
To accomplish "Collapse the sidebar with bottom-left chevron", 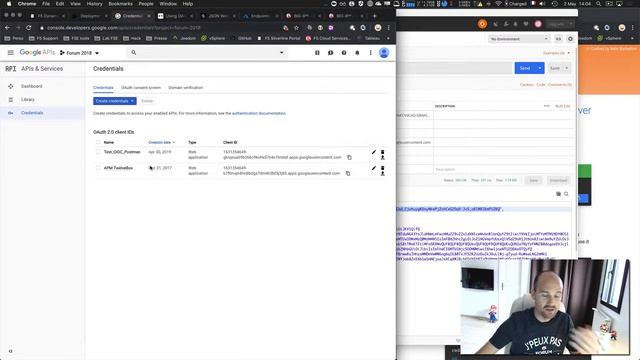I will [x=11, y=351].
